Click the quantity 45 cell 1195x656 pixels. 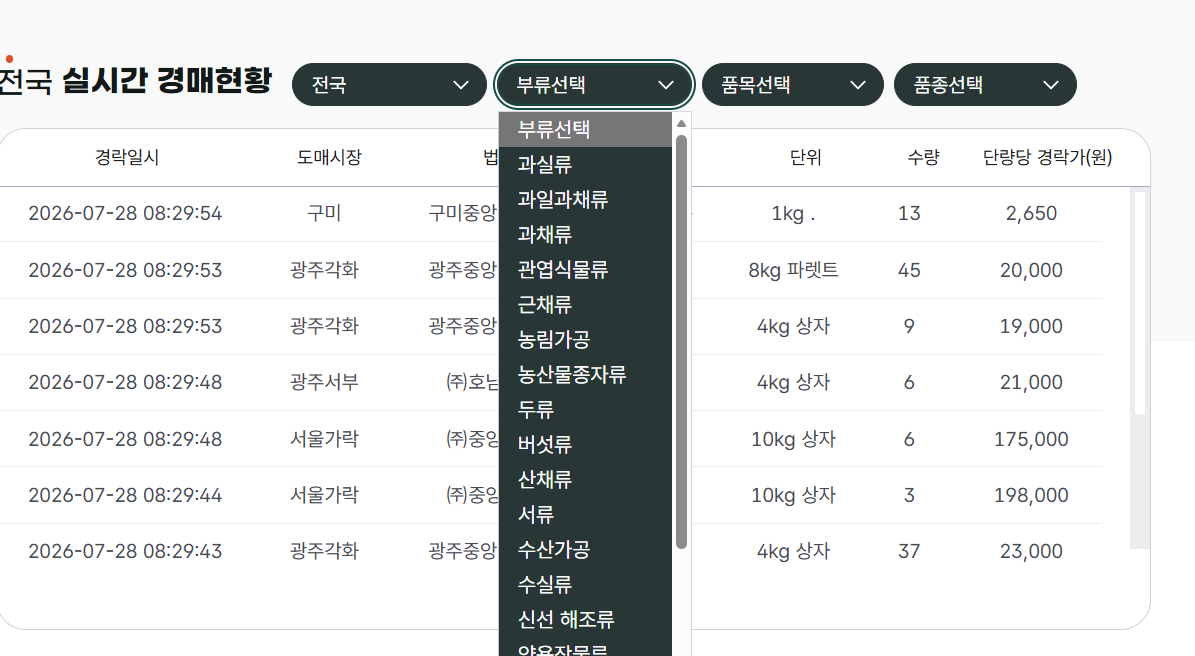tap(909, 270)
